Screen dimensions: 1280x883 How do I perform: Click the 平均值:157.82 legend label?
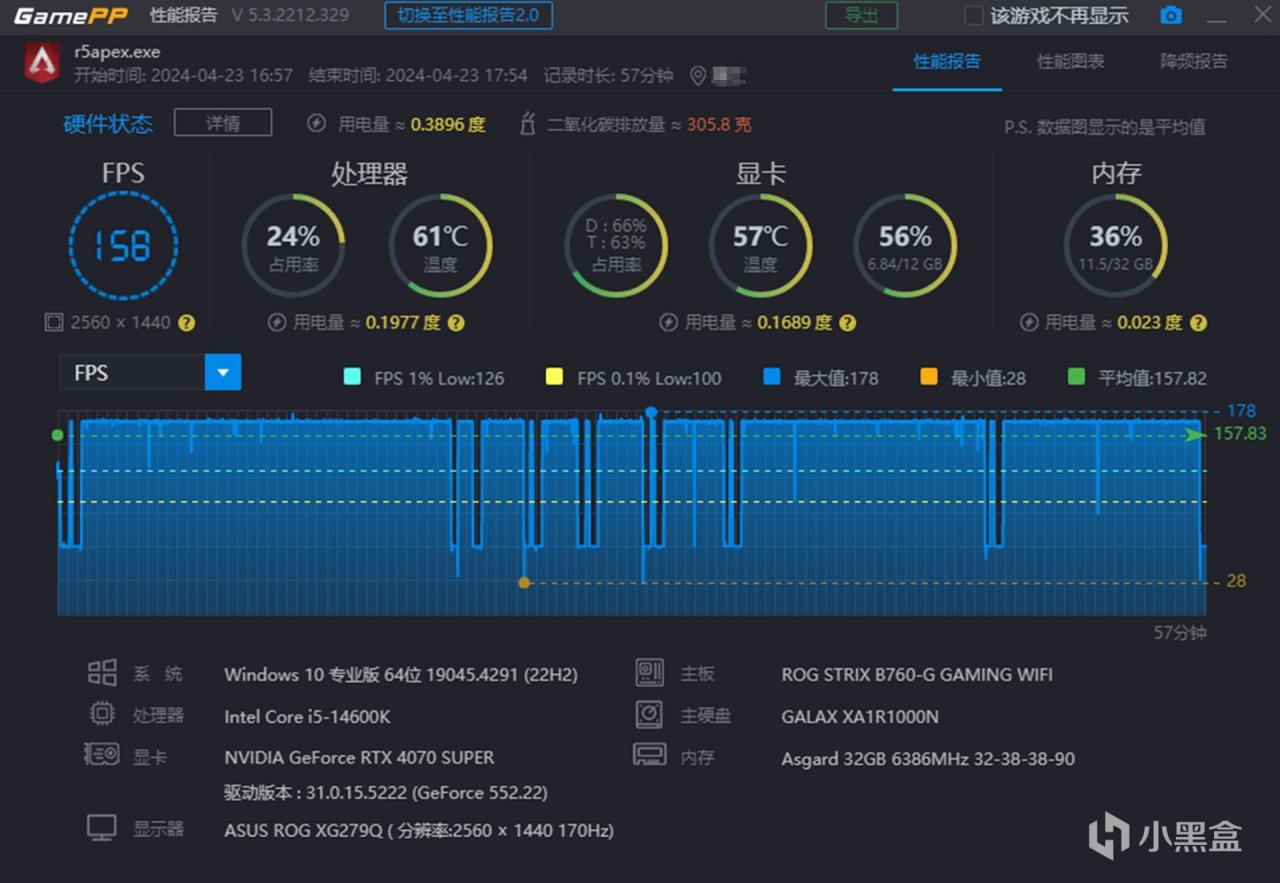1152,378
